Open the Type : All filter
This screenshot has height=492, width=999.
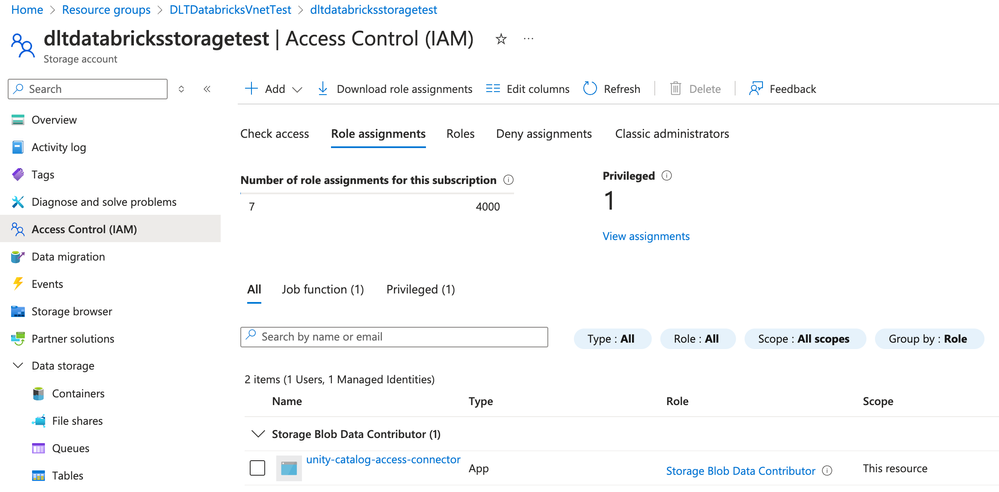pos(612,339)
